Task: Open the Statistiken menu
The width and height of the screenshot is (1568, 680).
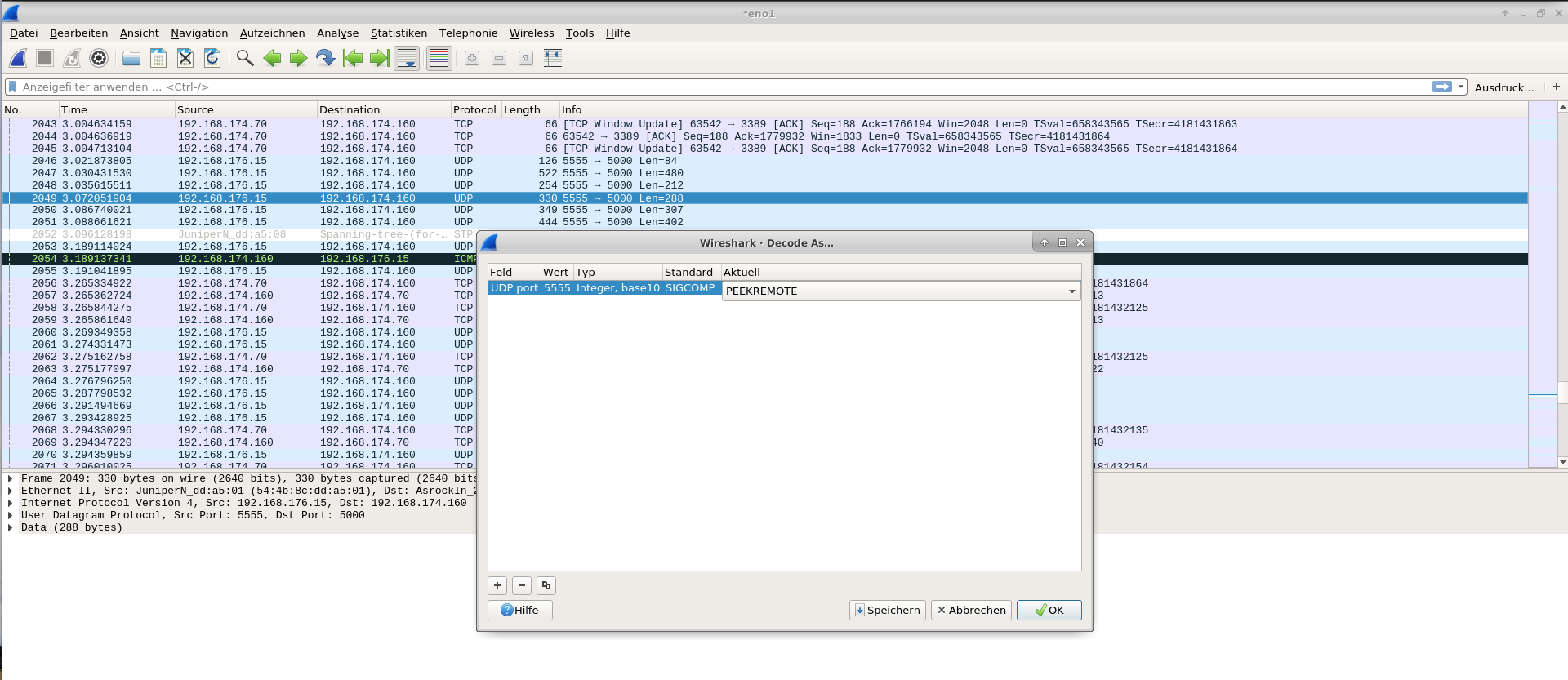Action: point(399,33)
